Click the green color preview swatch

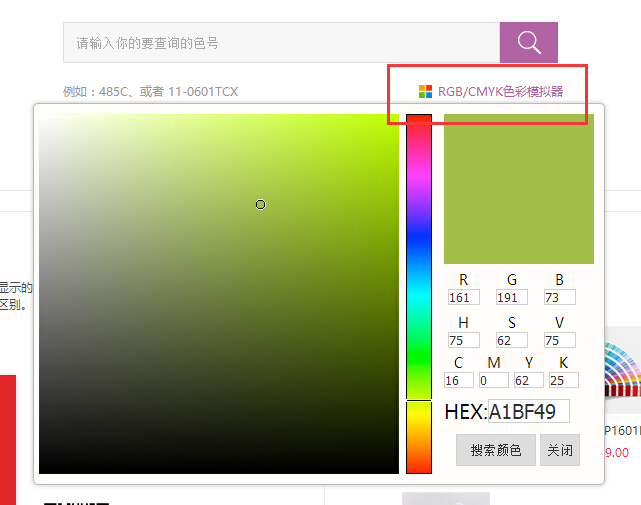coord(518,189)
